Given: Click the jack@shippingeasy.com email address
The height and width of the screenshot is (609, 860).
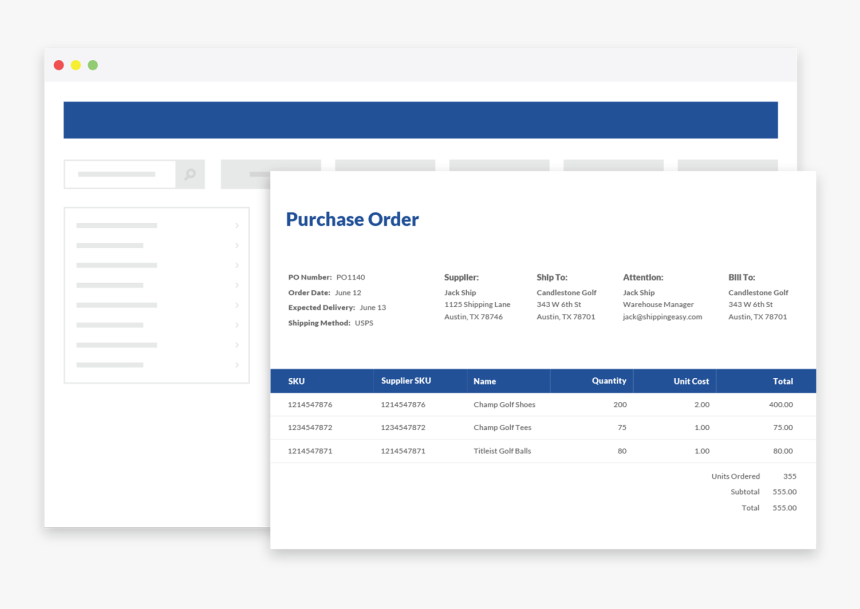Looking at the screenshot, I should pos(662,317).
